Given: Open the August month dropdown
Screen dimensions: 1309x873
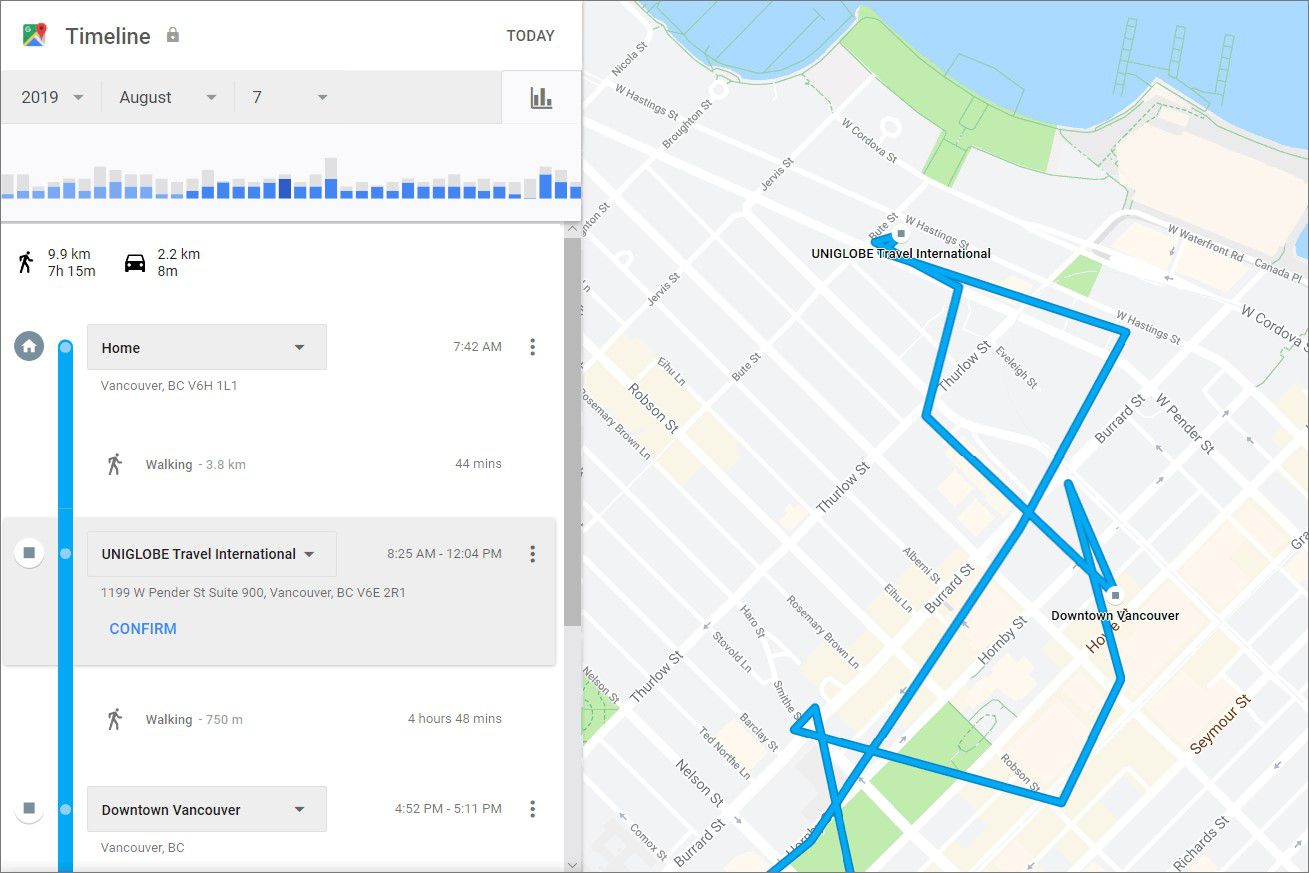Looking at the screenshot, I should pyautogui.click(x=168, y=97).
